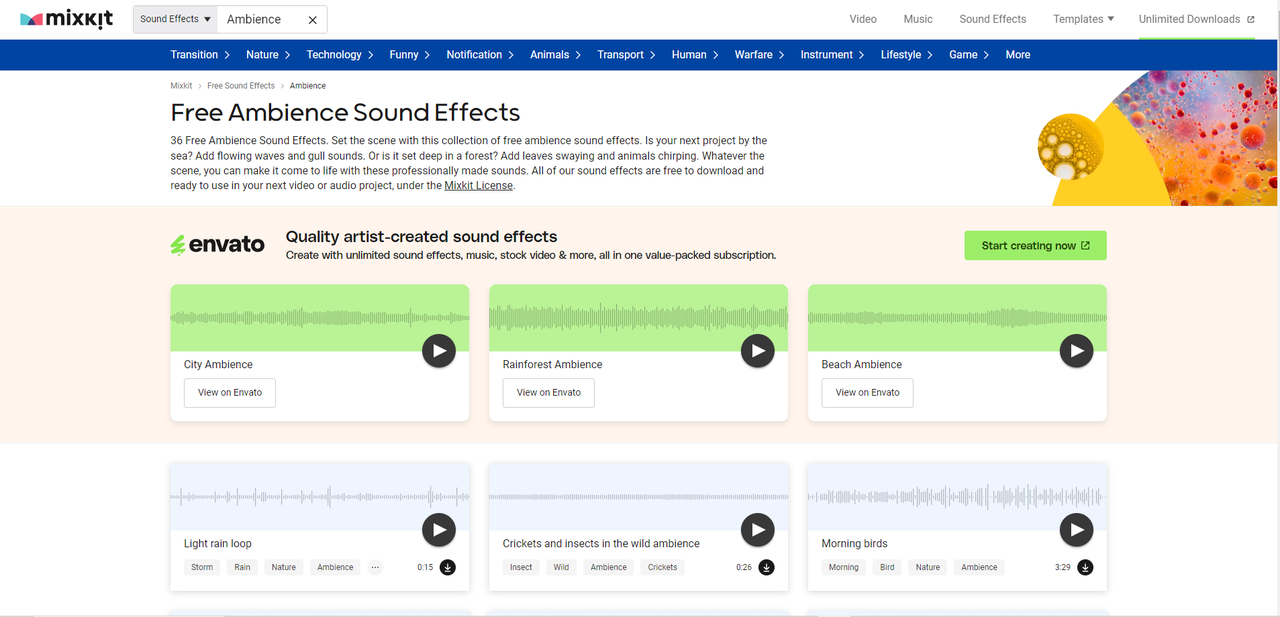Expand the Templates dropdown in header
Screen dimensions: 1280x617
pyautogui.click(x=1083, y=19)
